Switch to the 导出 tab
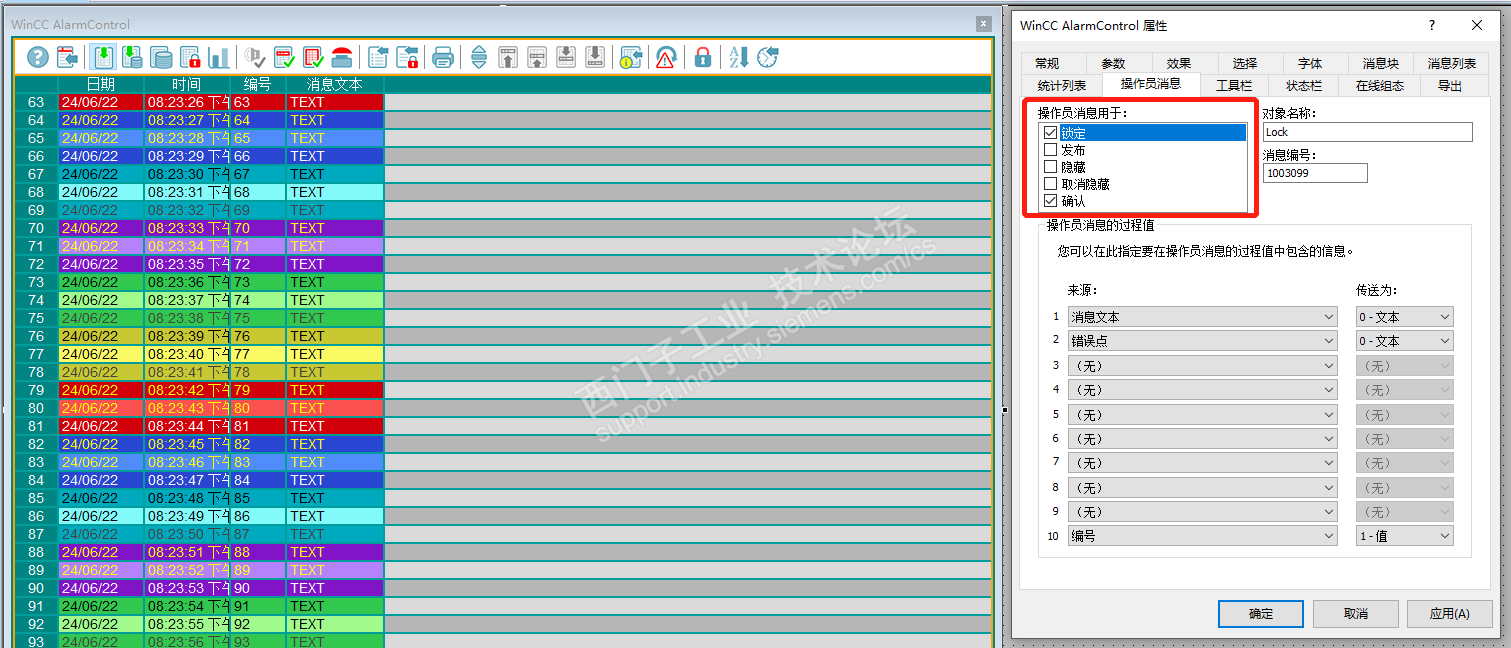Screen dimensions: 1511x648 pos(1449,85)
